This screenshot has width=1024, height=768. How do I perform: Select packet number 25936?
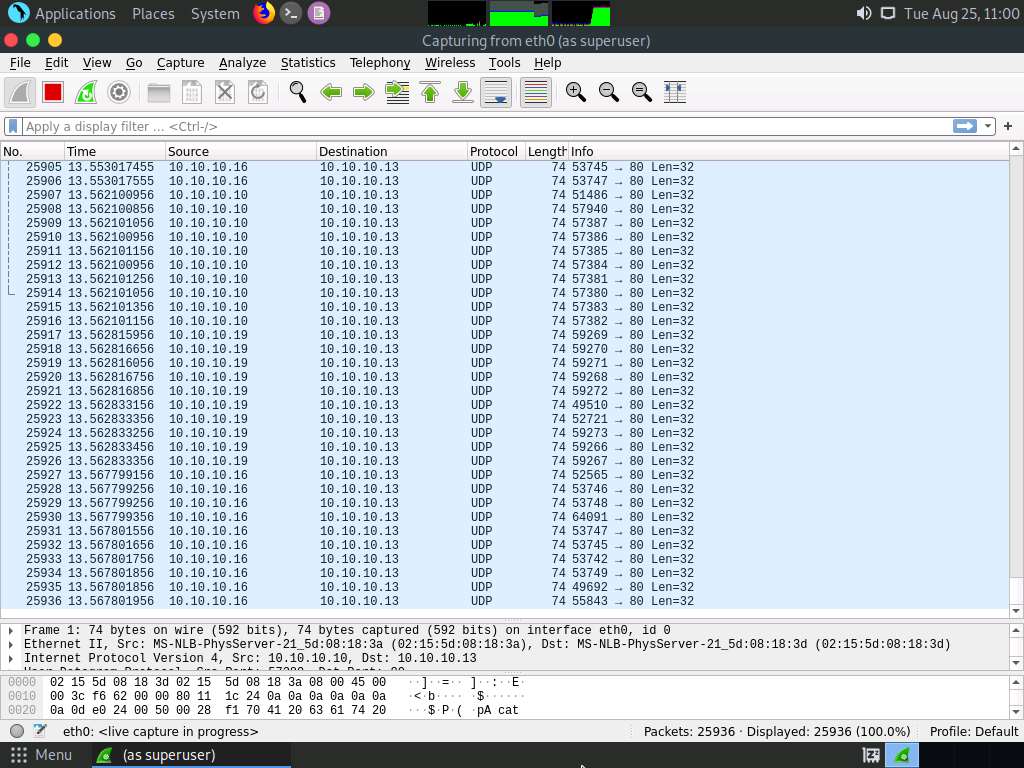(505, 601)
